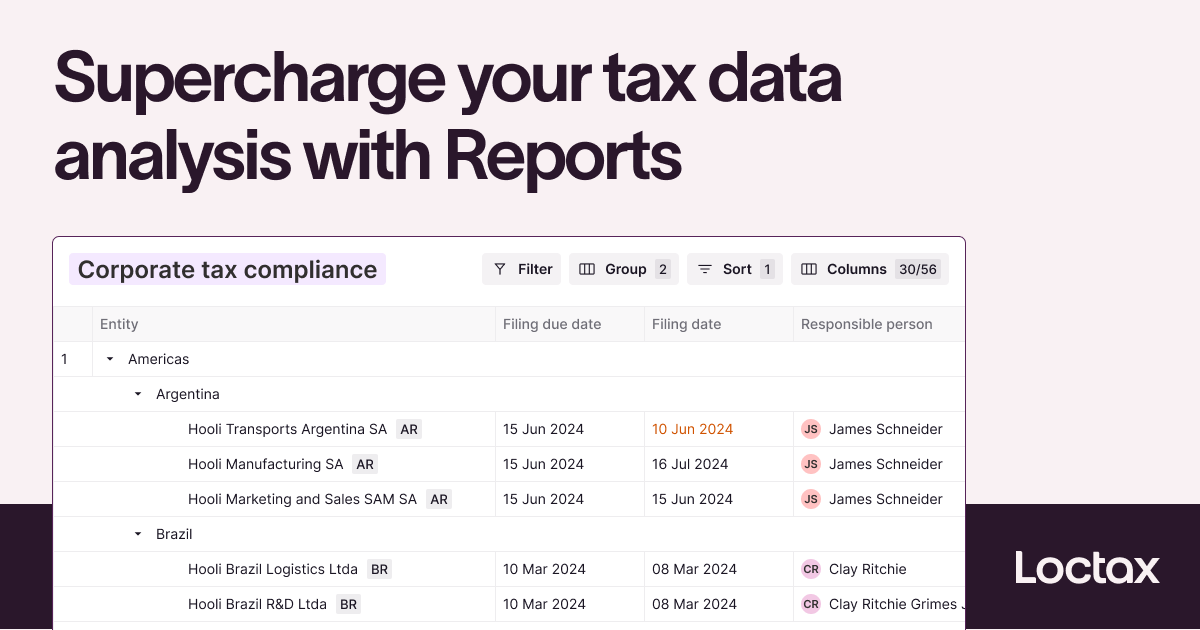Image resolution: width=1200 pixels, height=630 pixels.
Task: Click Clay Ritchie's CR avatar
Action: click(810, 569)
